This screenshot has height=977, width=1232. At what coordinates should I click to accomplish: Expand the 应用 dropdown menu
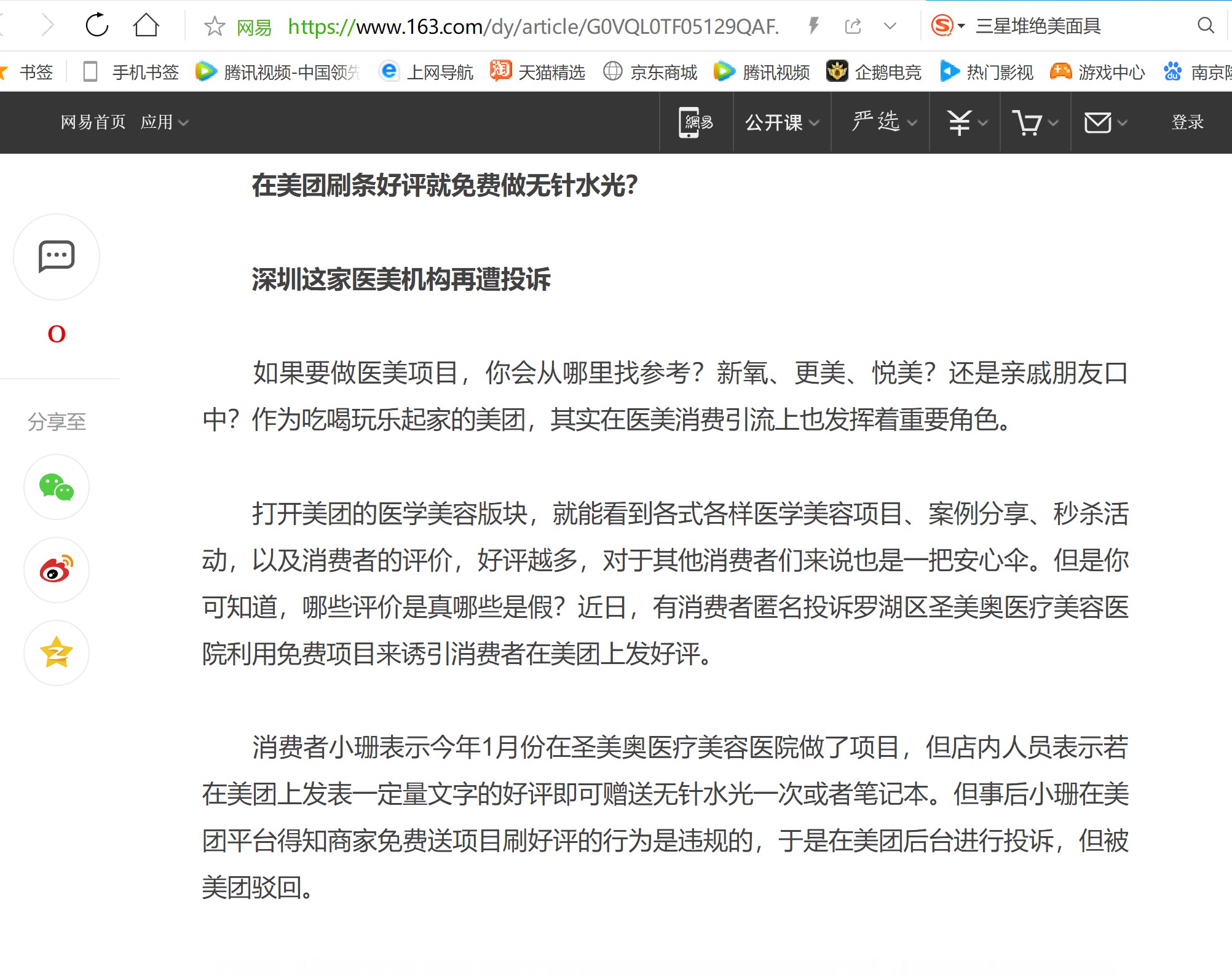click(164, 122)
